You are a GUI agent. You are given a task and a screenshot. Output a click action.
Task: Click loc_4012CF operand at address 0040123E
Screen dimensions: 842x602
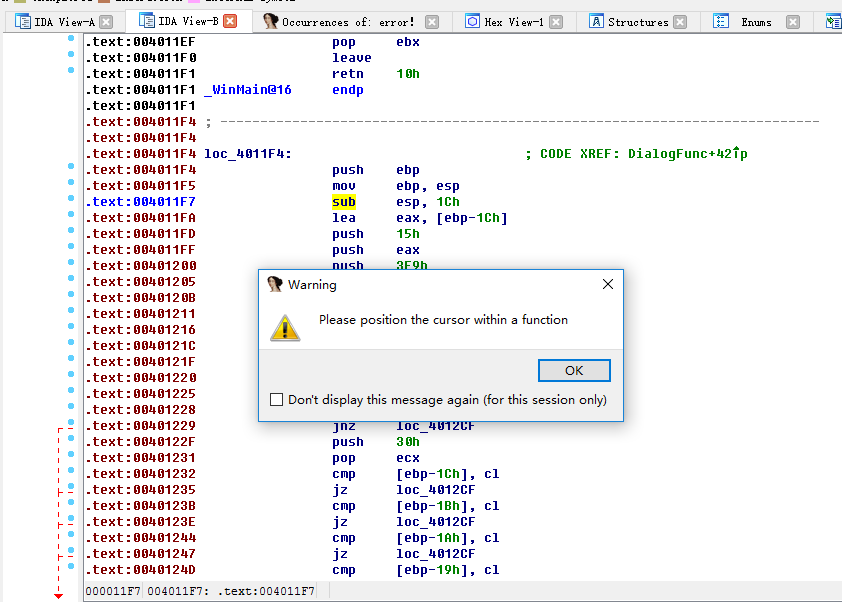435,522
